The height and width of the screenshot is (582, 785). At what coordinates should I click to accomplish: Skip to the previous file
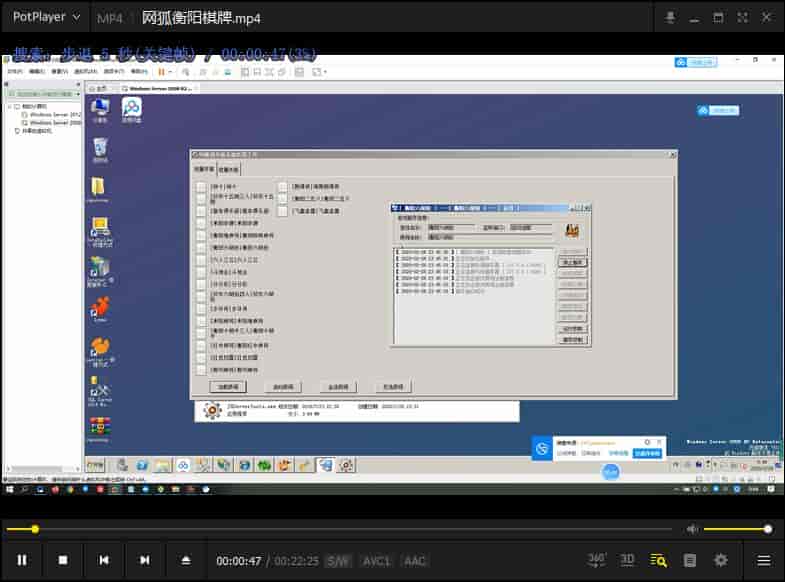click(x=104, y=560)
